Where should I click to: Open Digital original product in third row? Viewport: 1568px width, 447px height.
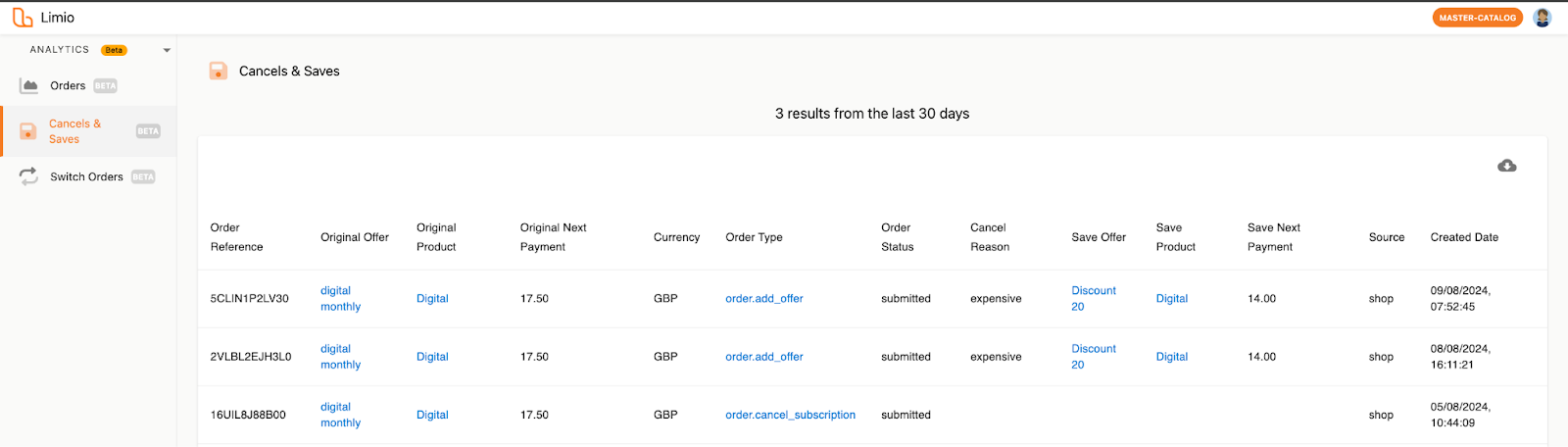point(432,415)
